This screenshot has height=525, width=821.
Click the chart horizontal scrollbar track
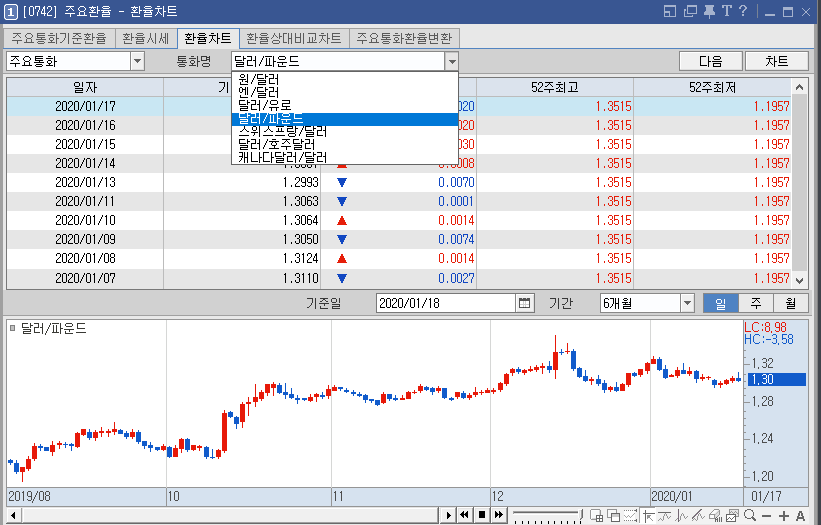[229, 515]
